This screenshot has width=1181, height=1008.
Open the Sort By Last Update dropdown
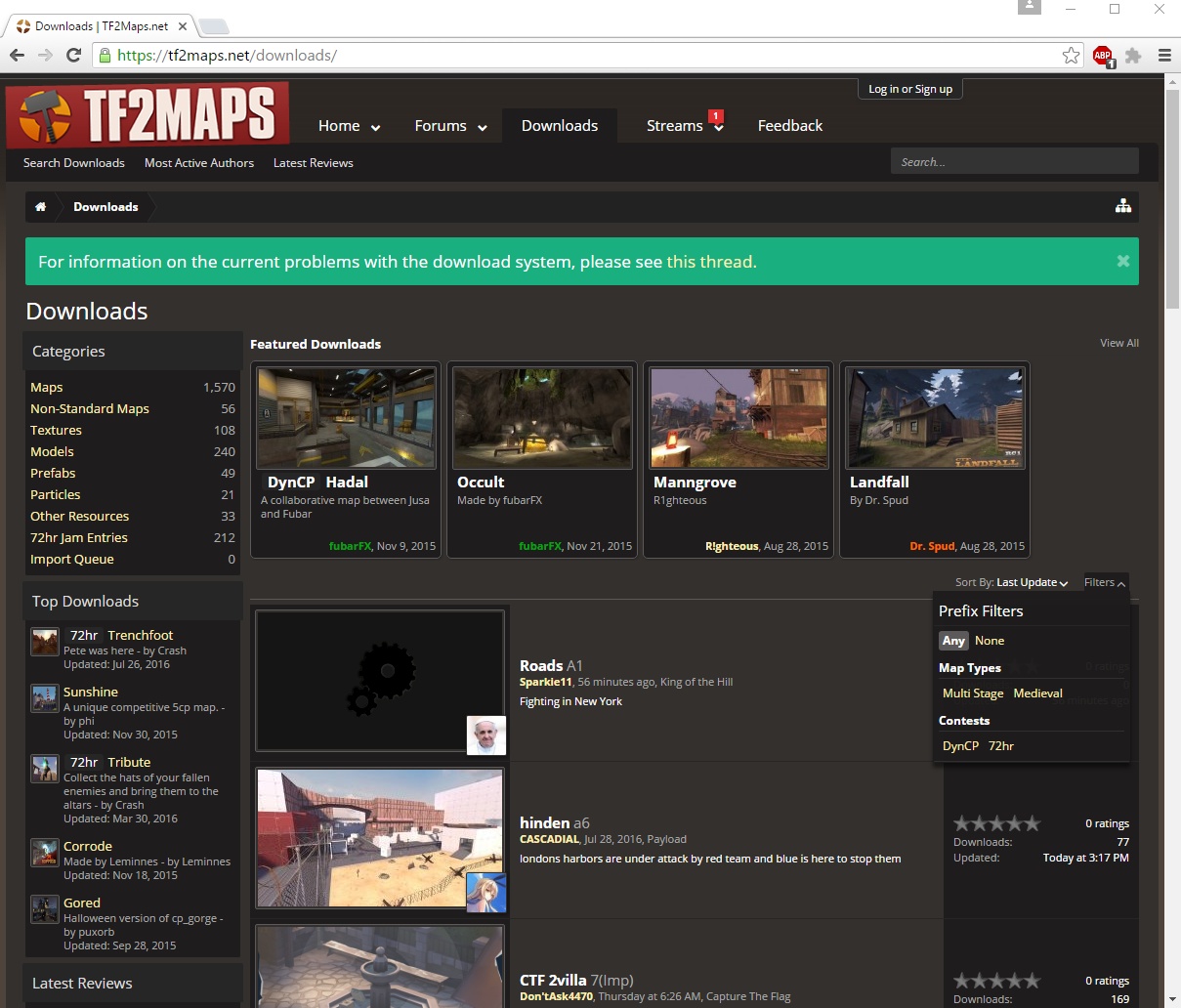[1032, 582]
